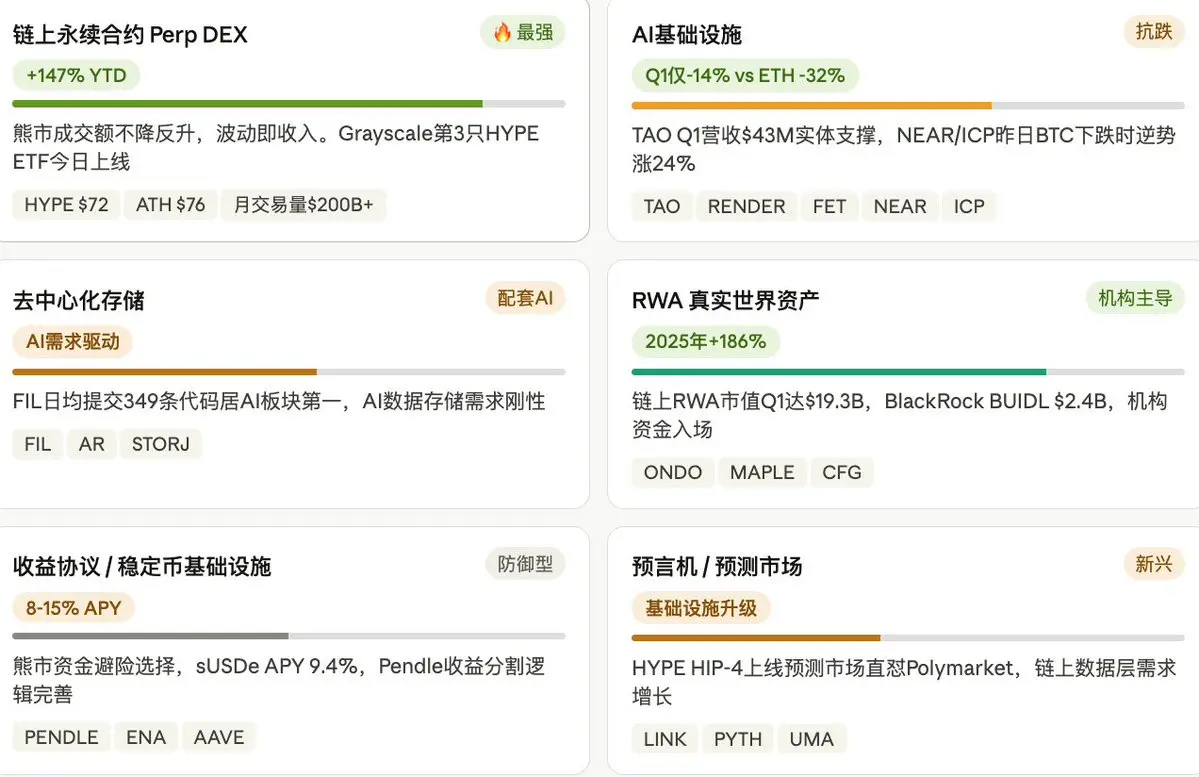Select the ONDO token tag
This screenshot has width=1199, height=777.
[673, 473]
